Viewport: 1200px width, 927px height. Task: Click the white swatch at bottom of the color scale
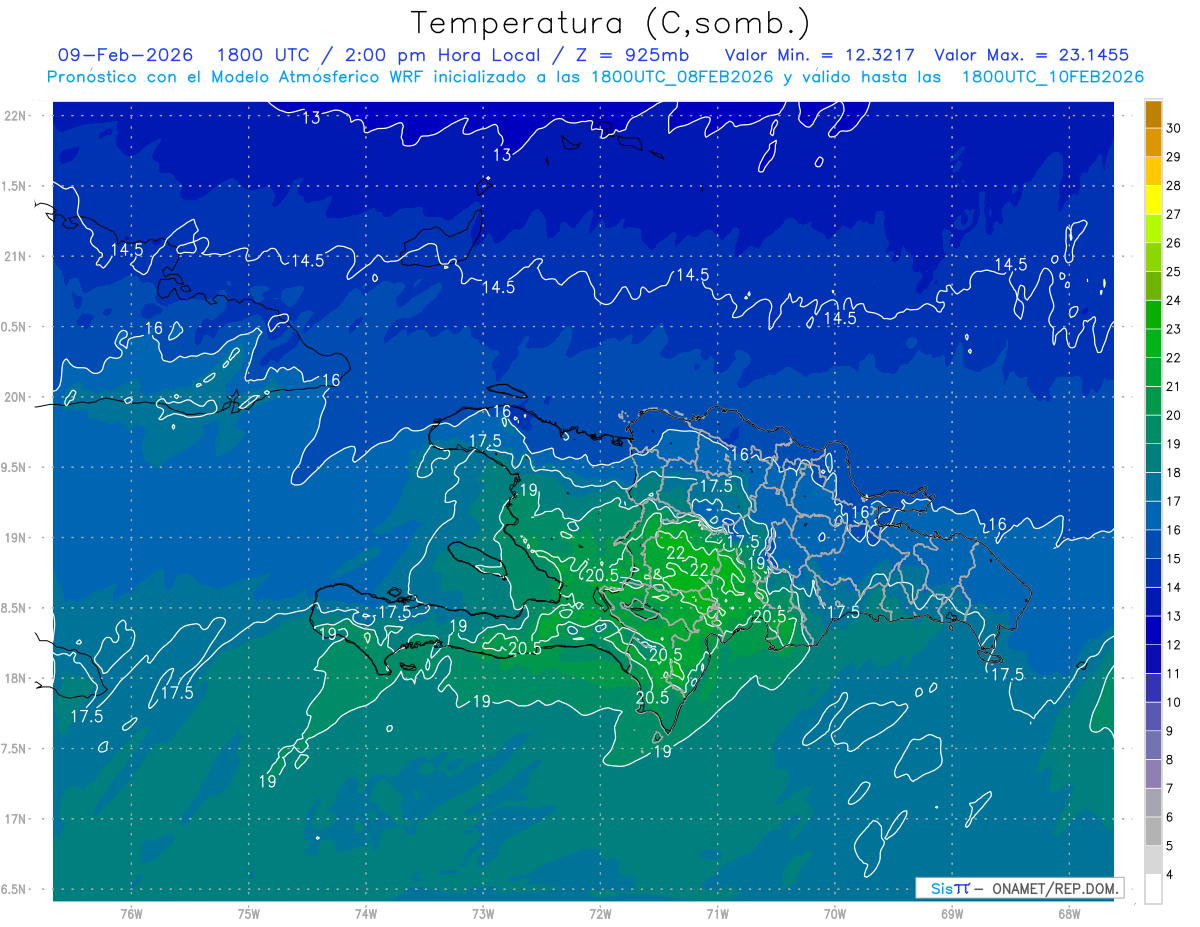click(1153, 889)
